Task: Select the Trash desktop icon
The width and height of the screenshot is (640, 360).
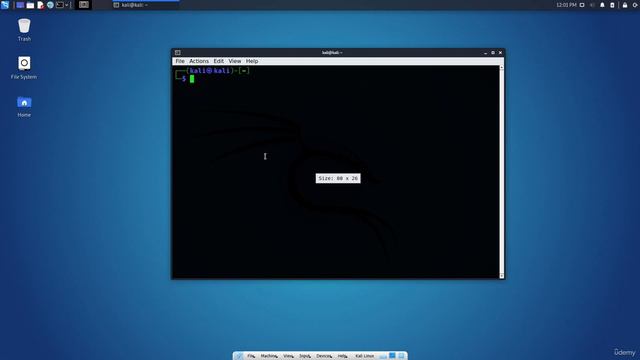Action: [24, 30]
